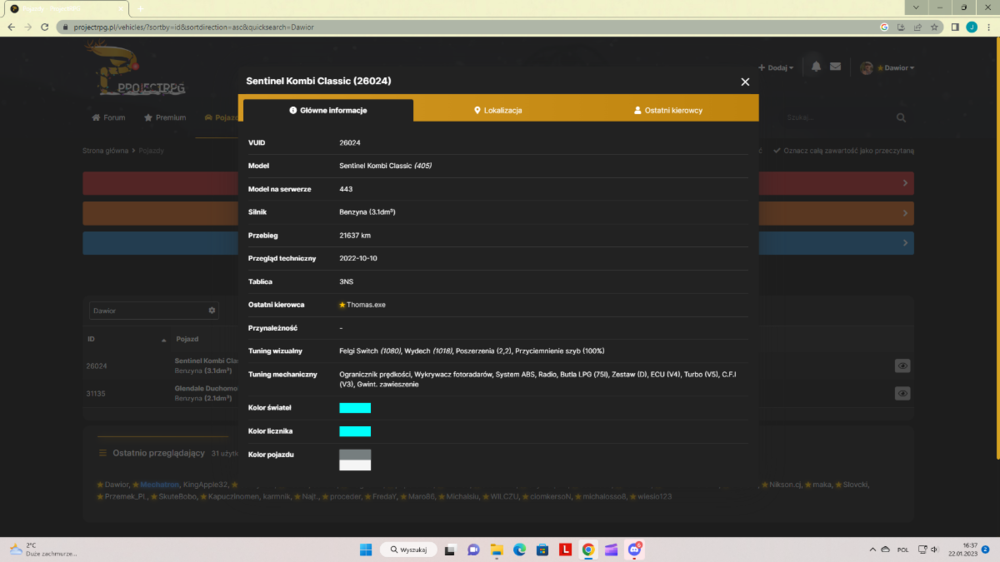Image resolution: width=1000 pixels, height=562 pixels.
Task: Open KingApple32 user profile link
Action: click(205, 485)
